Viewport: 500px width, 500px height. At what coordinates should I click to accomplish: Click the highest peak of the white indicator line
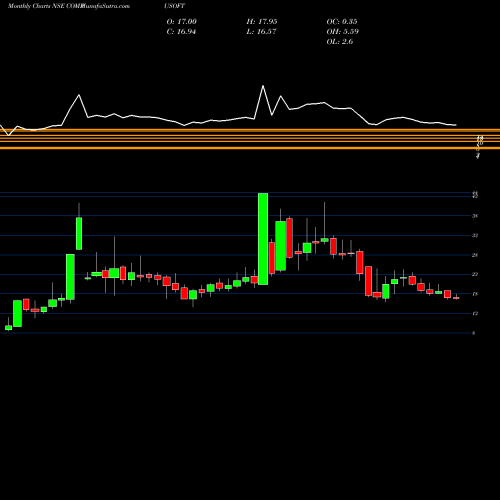(263, 86)
